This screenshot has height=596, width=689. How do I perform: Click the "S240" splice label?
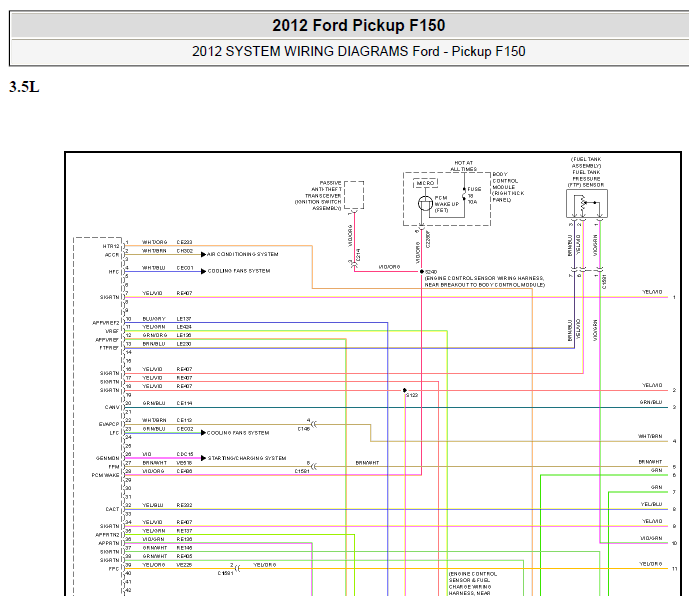pos(431,272)
